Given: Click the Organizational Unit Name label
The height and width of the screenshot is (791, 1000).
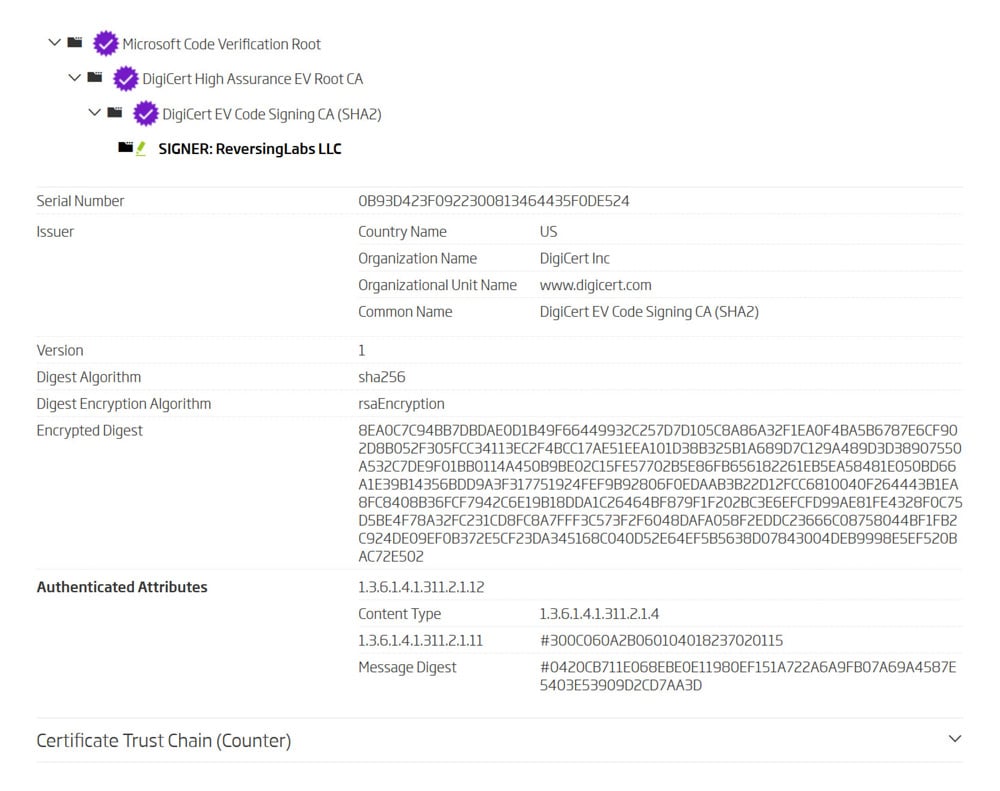Looking at the screenshot, I should pos(438,285).
